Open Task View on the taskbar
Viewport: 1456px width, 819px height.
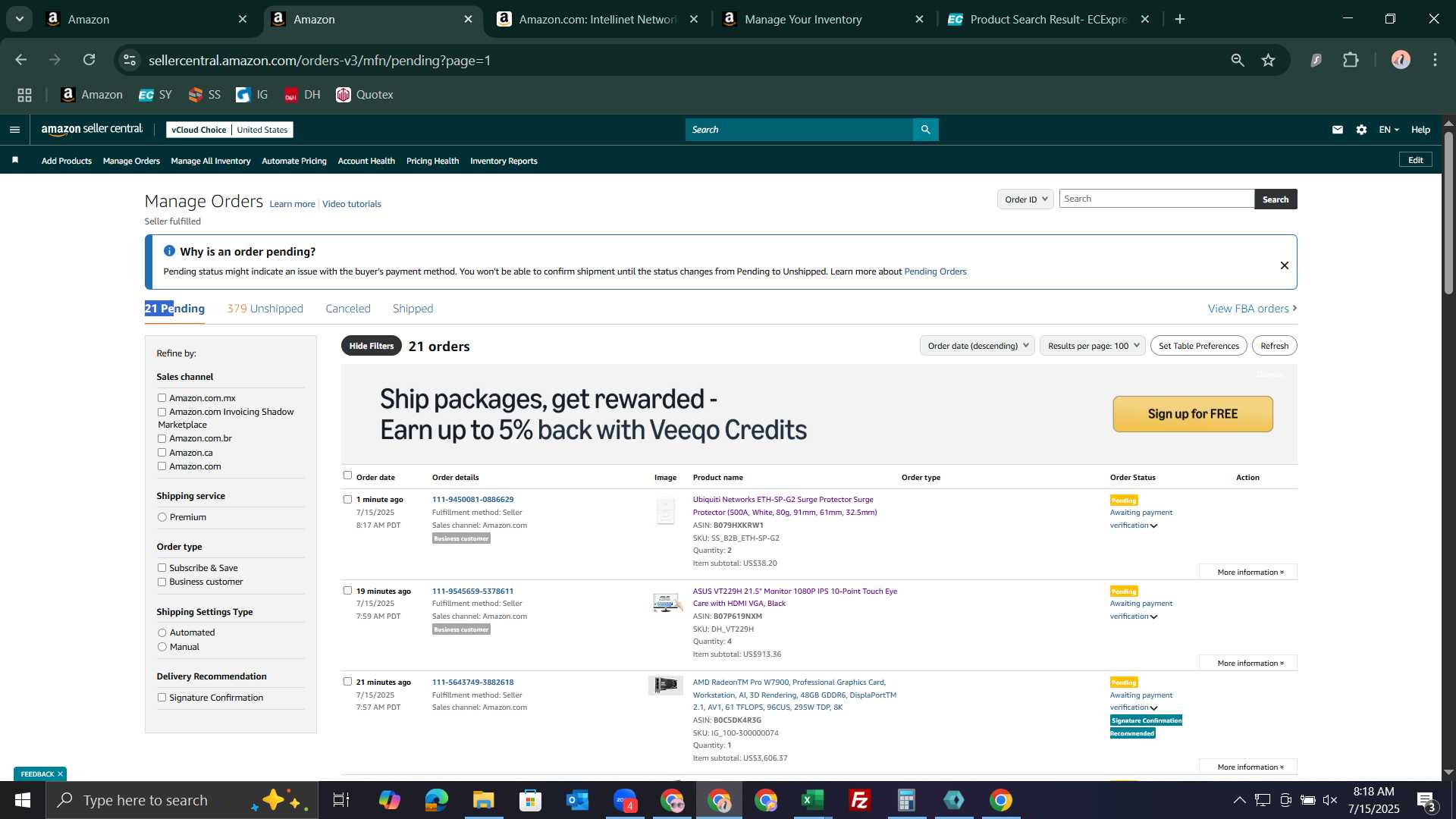coord(341,800)
